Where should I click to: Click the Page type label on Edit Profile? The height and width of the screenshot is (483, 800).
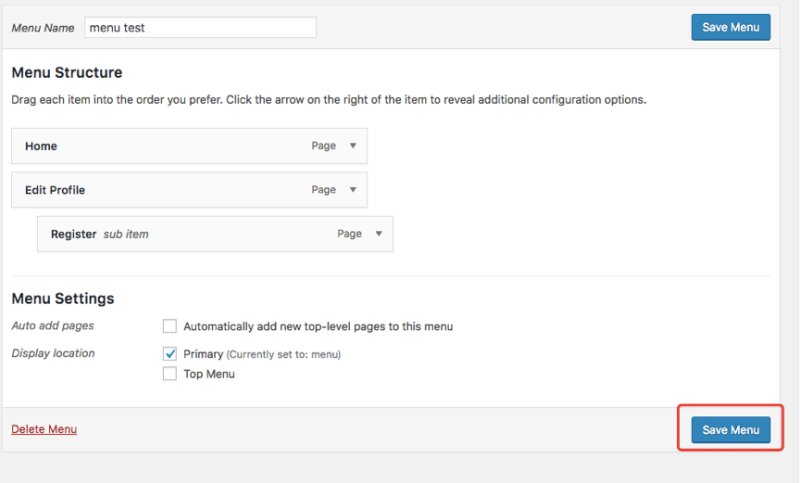(x=323, y=190)
